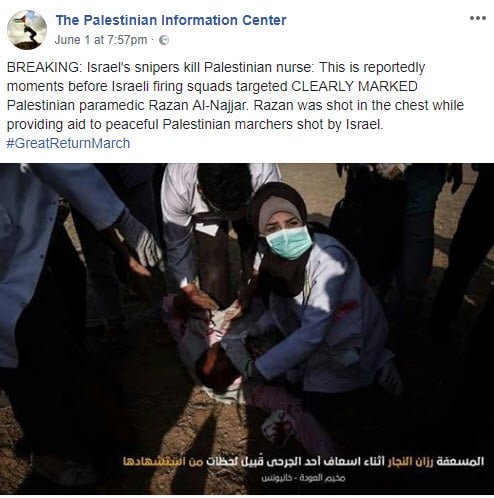
Task: Click the yellow highlighted Arabic name in caption
Action: (410, 461)
